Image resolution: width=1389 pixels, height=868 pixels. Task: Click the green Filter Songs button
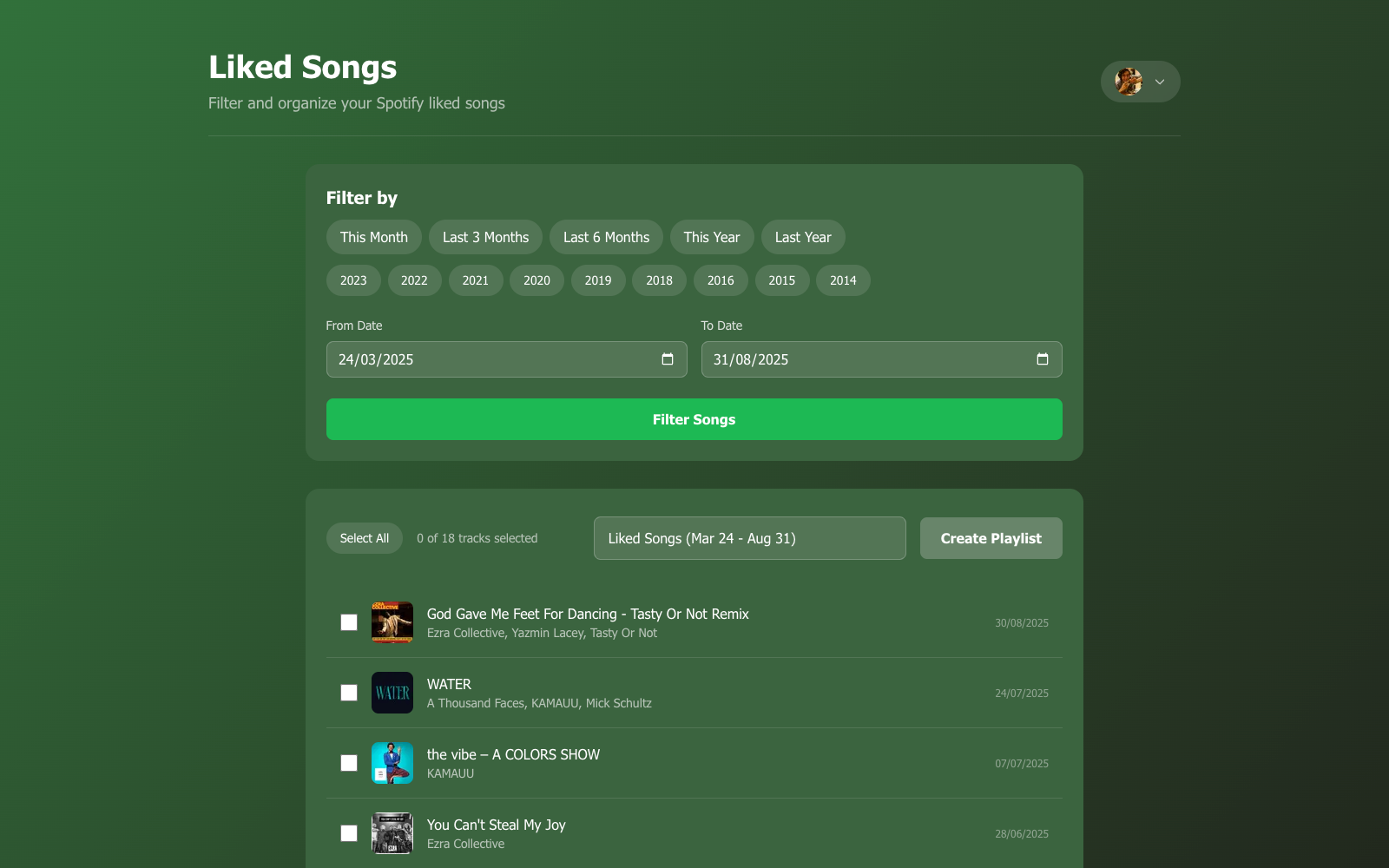(694, 419)
